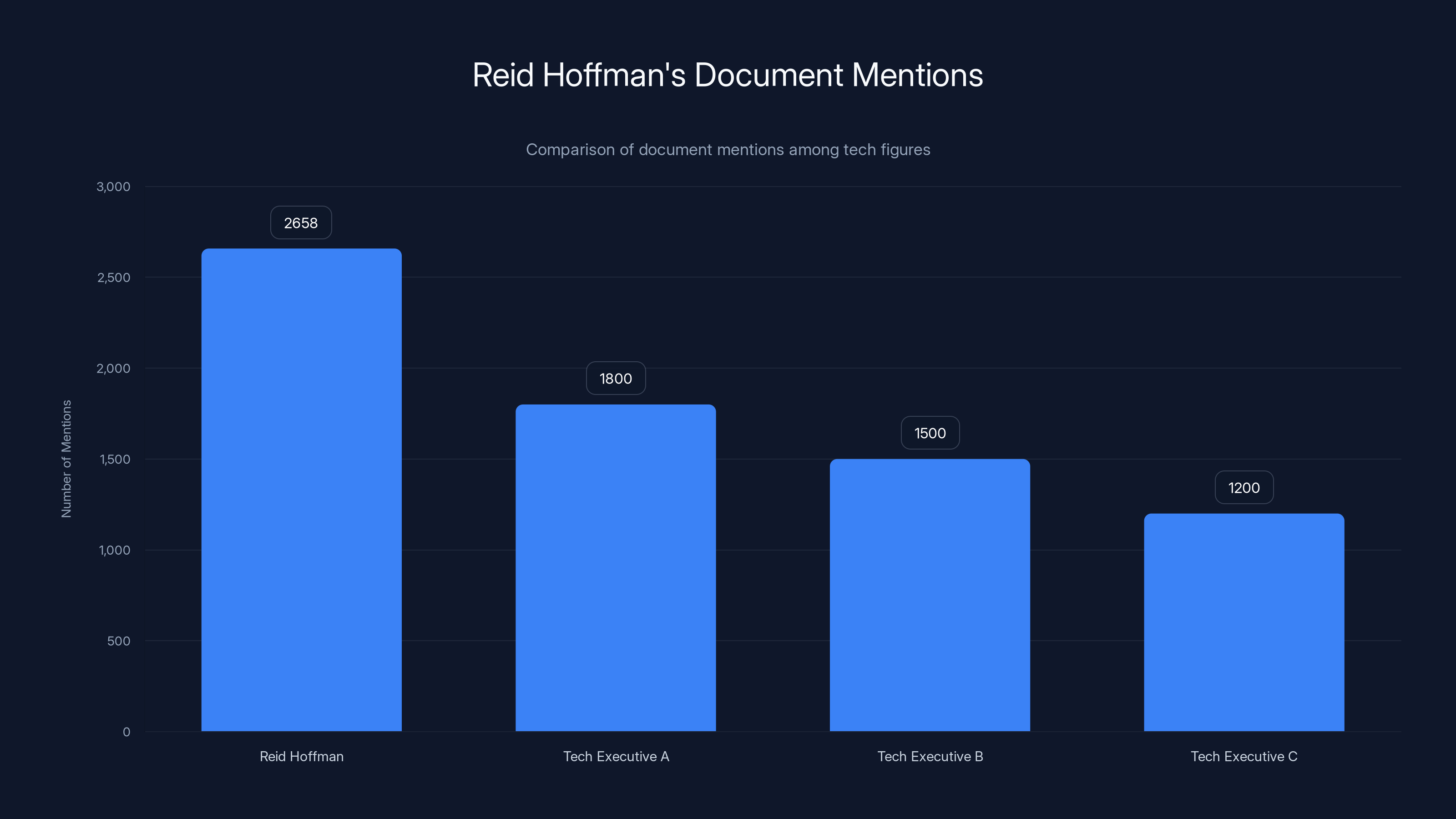Viewport: 1456px width, 819px height.
Task: Click the 2658 value label above the tallest bar
Action: coord(301,222)
